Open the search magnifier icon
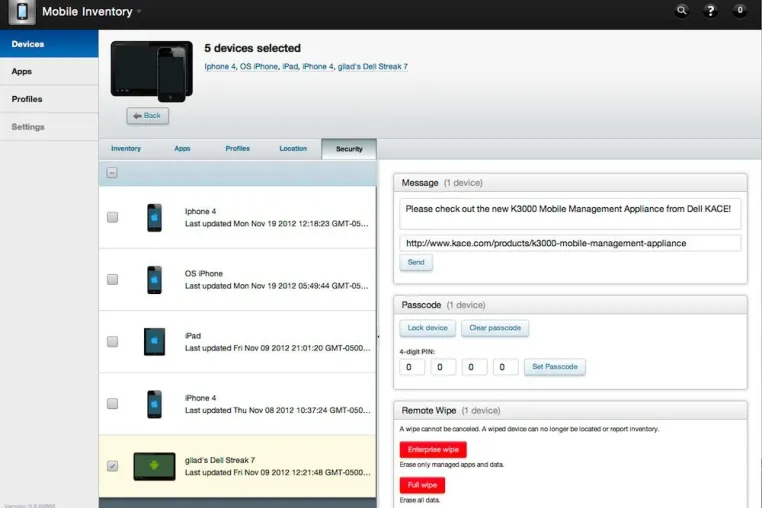Image resolution: width=762 pixels, height=508 pixels. point(682,10)
